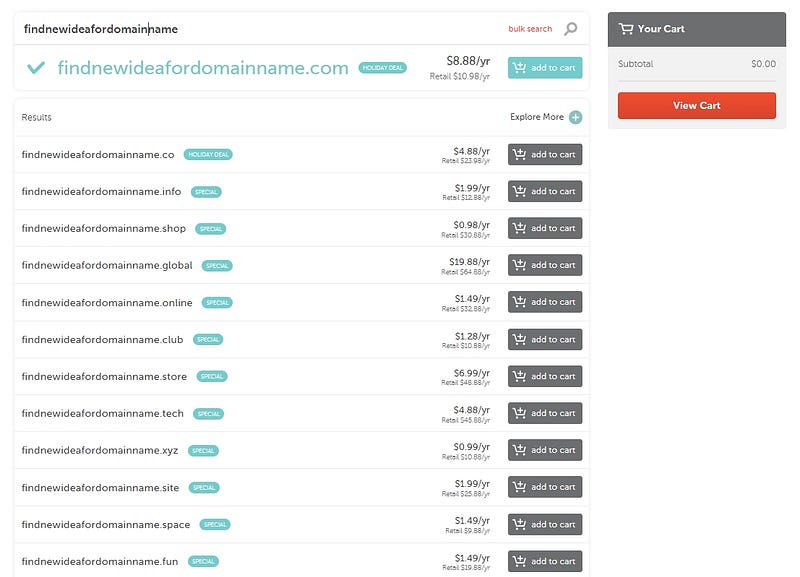800x577 pixels.
Task: Select findnewideafordomainname.club domain name text
Action: coord(102,339)
